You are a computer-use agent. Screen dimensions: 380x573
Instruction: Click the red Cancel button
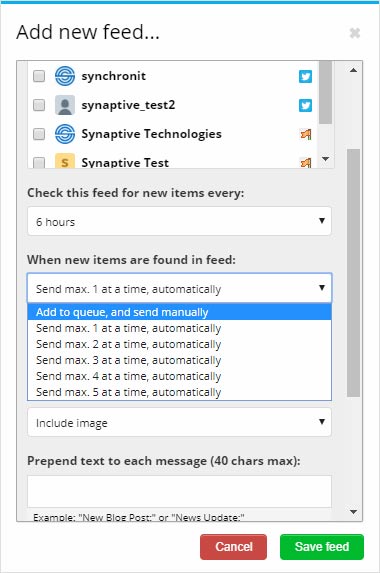click(233, 547)
